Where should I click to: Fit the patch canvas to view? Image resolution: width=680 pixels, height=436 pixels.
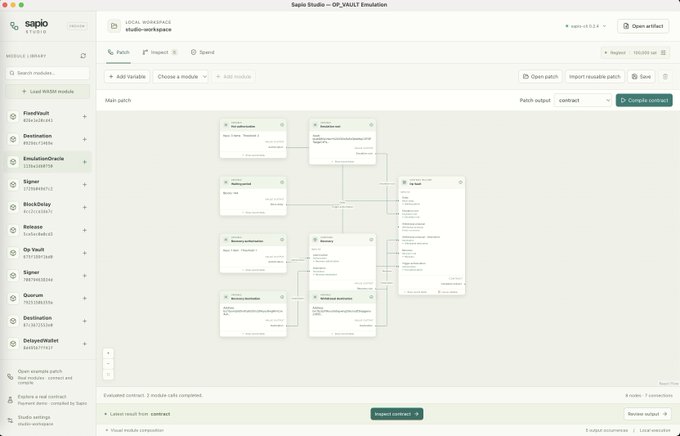[108, 374]
